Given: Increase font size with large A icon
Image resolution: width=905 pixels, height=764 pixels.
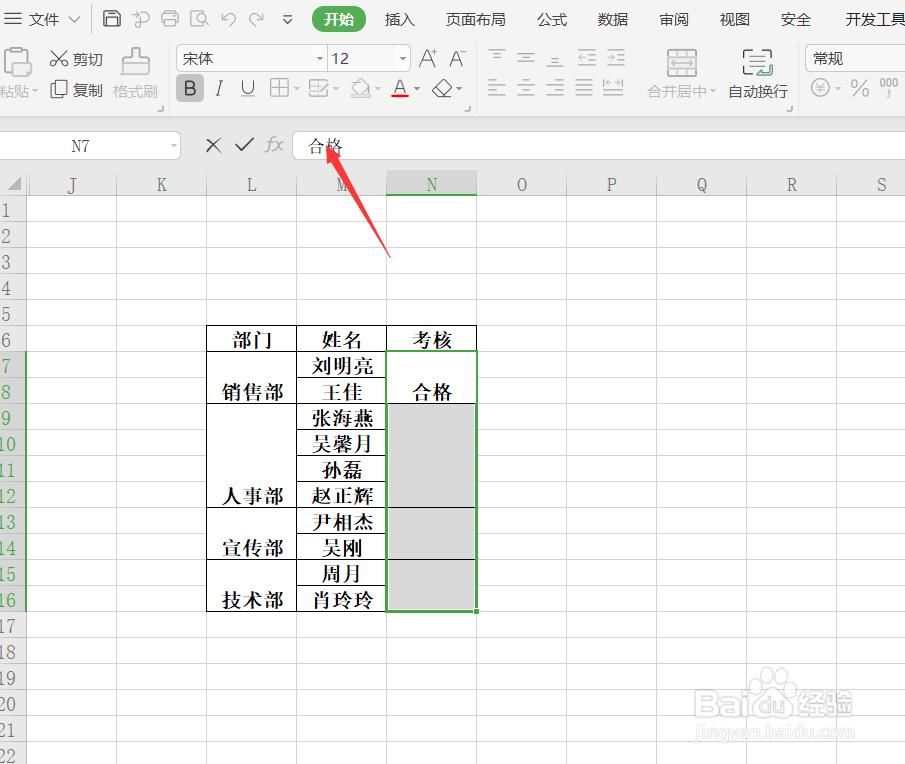Looking at the screenshot, I should [x=428, y=58].
